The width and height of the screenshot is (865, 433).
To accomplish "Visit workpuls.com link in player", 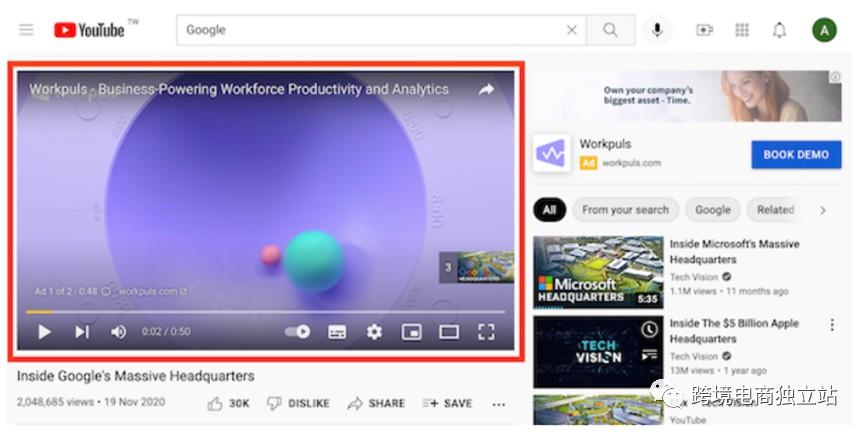I will tap(153, 291).
